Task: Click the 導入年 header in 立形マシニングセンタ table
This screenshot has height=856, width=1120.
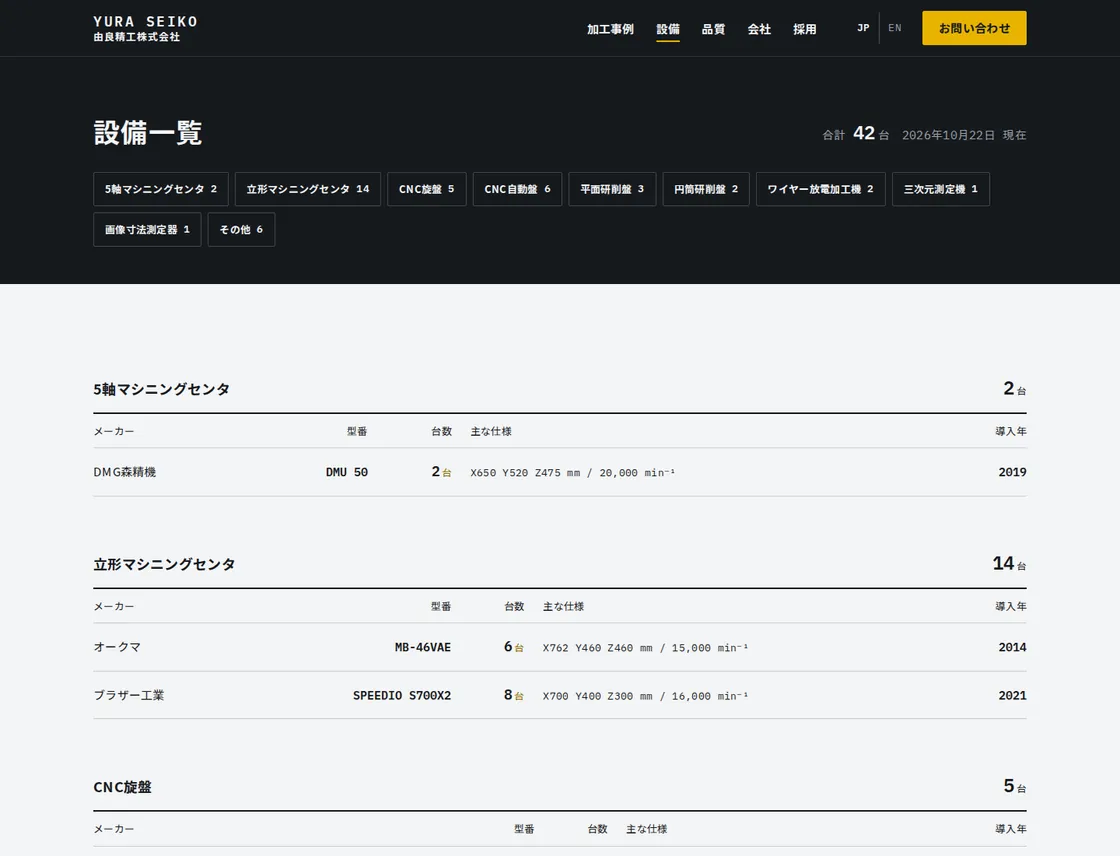Action: [1011, 607]
